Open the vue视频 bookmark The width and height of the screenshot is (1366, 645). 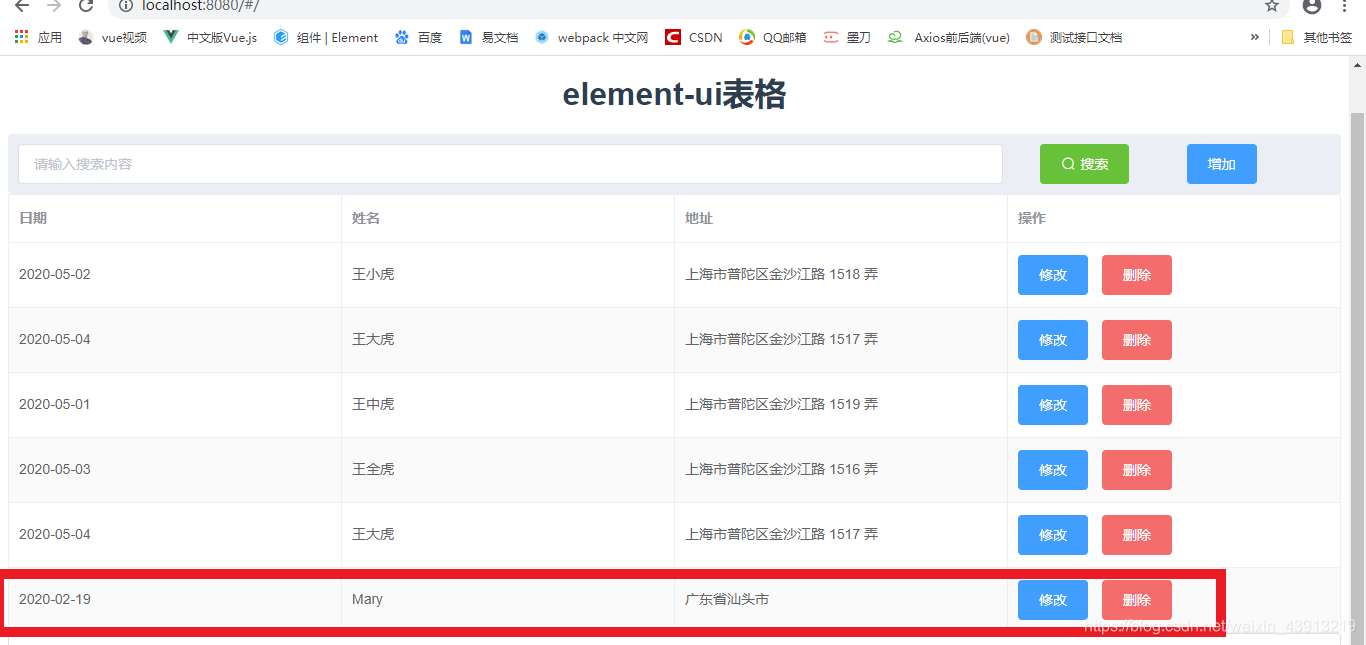click(x=112, y=37)
